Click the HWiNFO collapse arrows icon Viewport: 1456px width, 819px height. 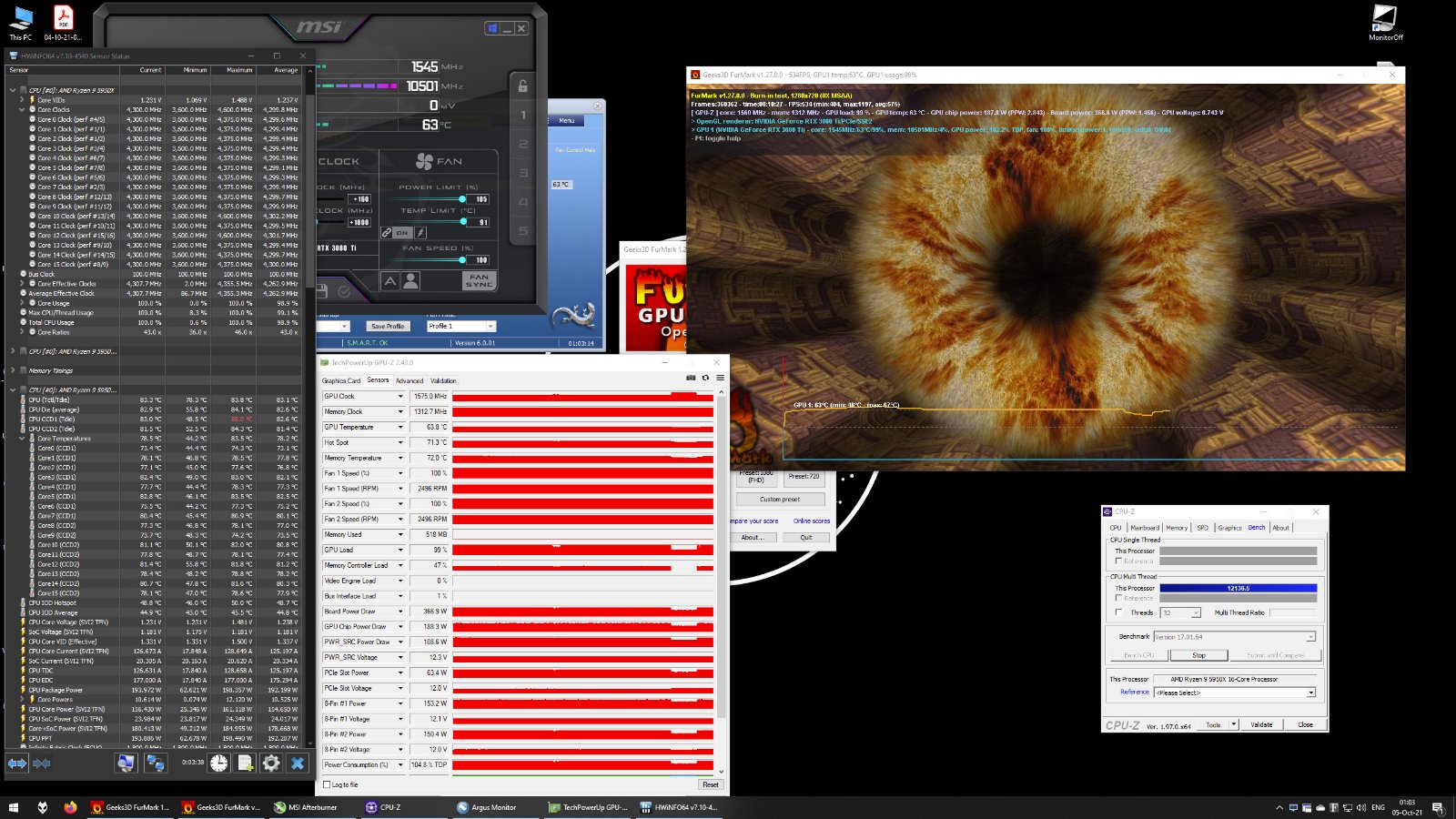pos(41,763)
